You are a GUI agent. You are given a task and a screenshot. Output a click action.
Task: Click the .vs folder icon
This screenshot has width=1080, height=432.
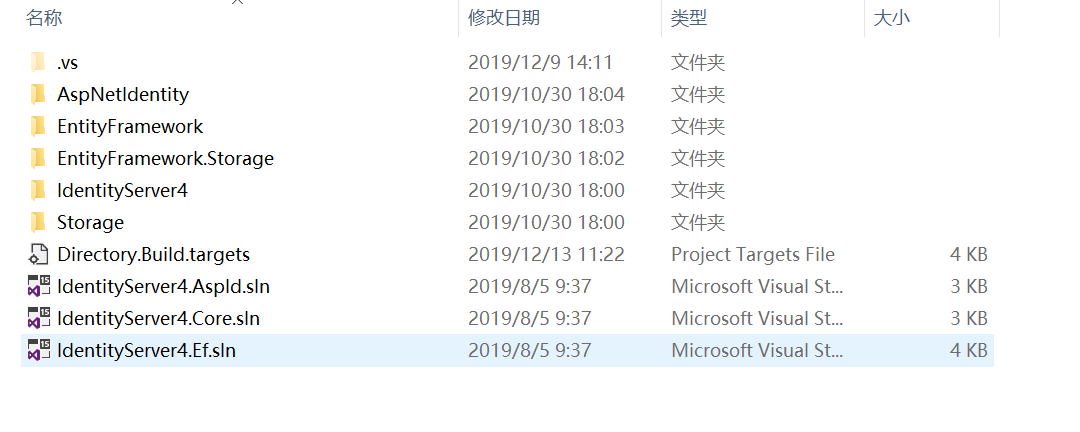tap(38, 63)
